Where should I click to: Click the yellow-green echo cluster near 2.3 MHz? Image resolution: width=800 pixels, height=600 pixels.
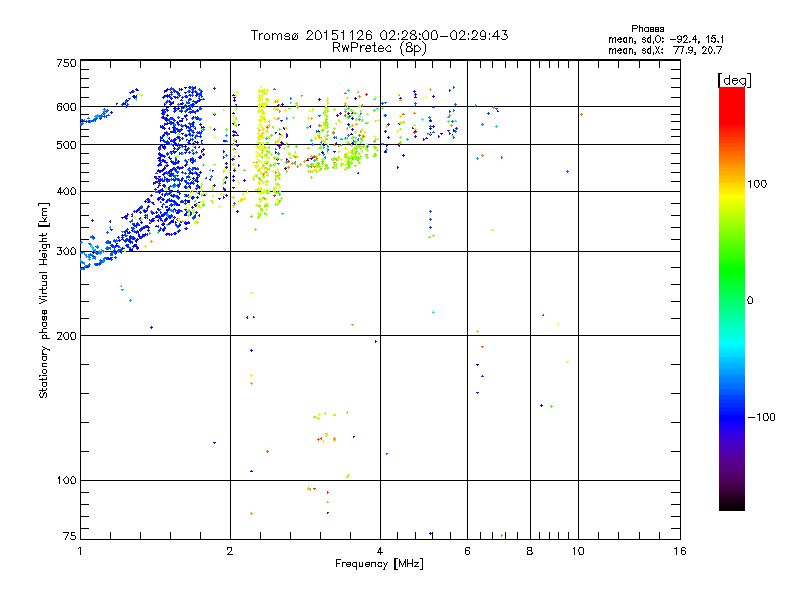(265, 153)
